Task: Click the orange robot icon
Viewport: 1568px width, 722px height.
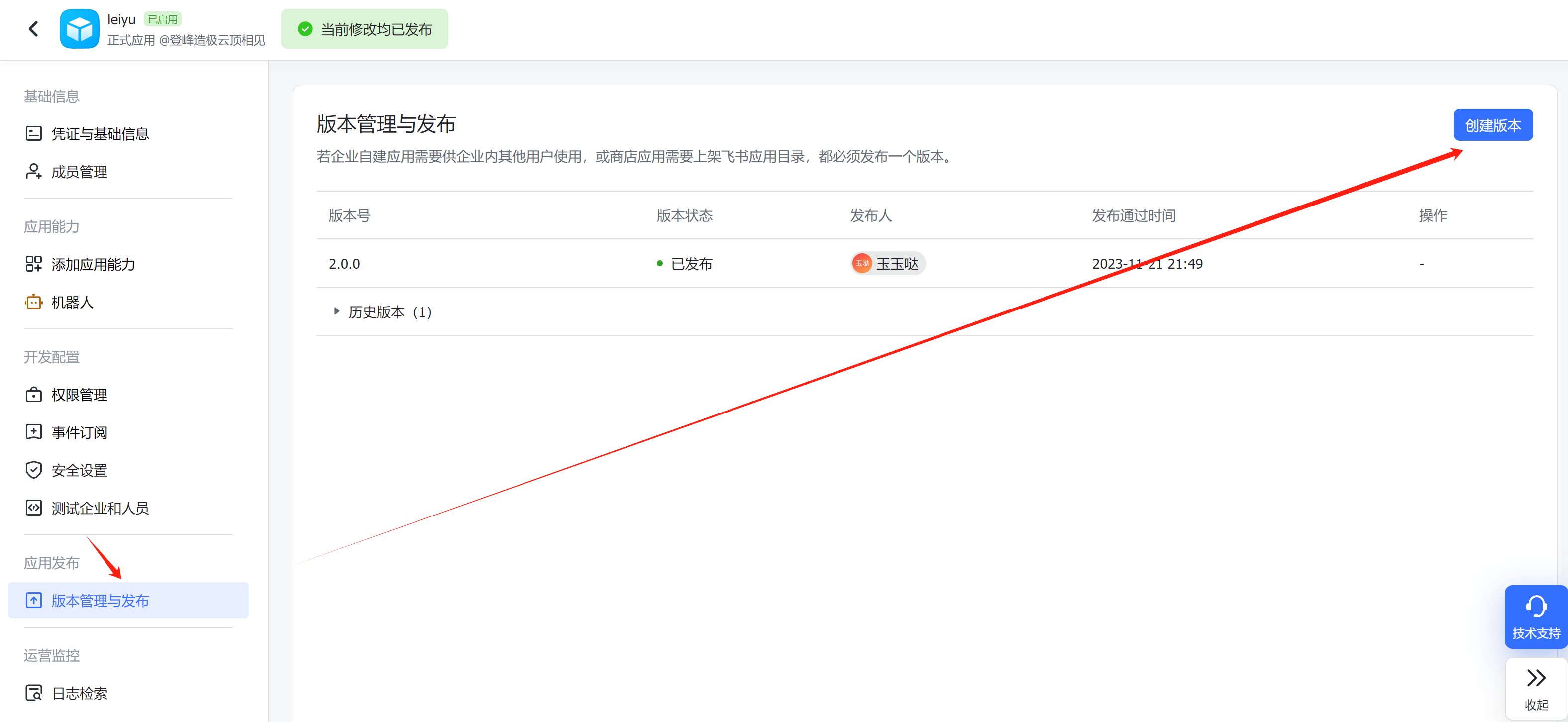Action: point(33,302)
